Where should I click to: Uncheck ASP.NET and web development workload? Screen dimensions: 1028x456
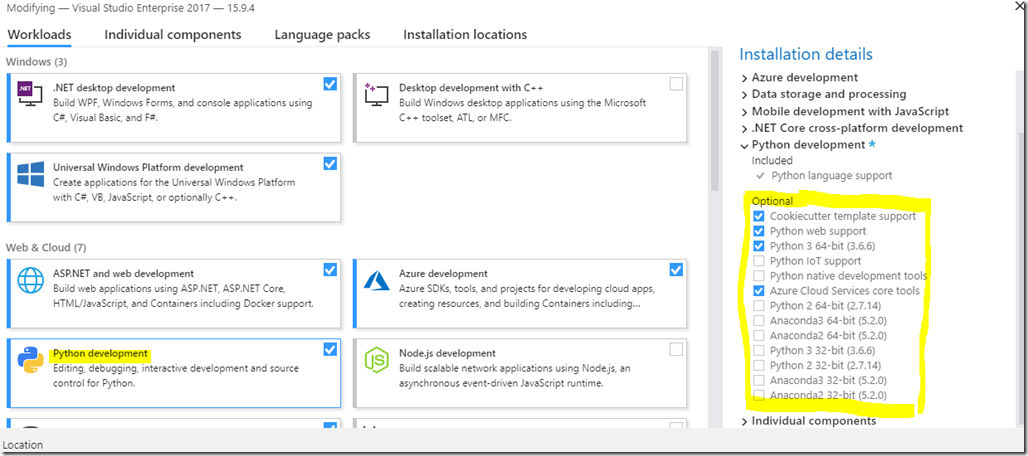pos(330,269)
